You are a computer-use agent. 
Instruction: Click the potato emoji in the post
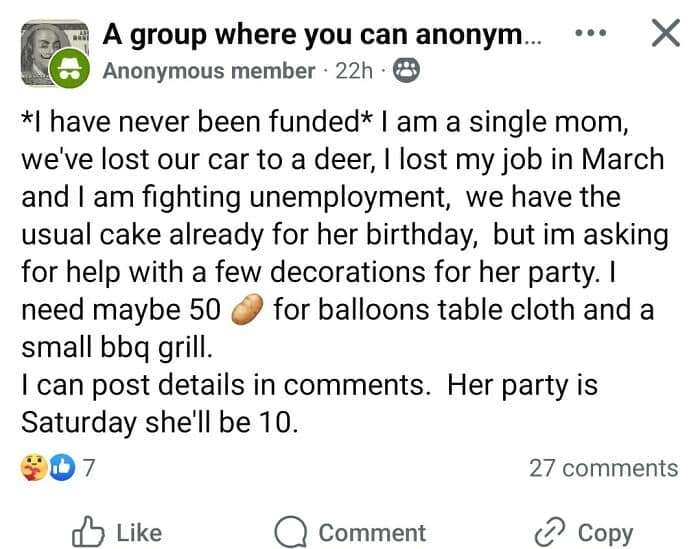(x=246, y=311)
